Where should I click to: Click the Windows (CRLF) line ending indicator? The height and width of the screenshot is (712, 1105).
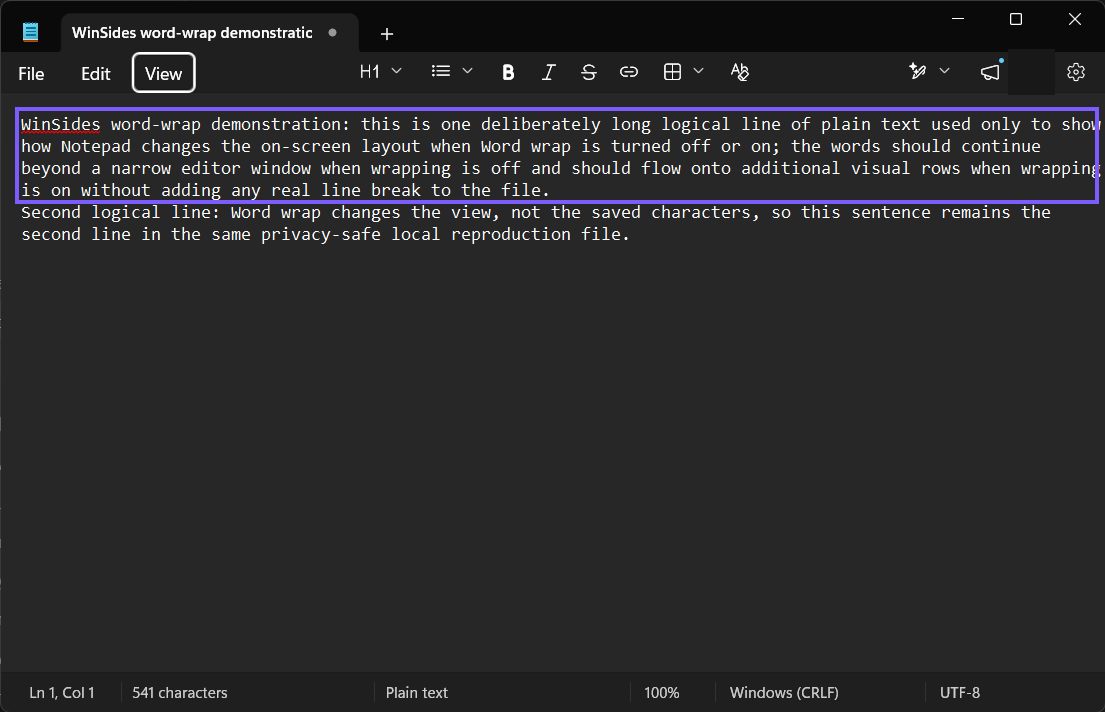tap(784, 693)
